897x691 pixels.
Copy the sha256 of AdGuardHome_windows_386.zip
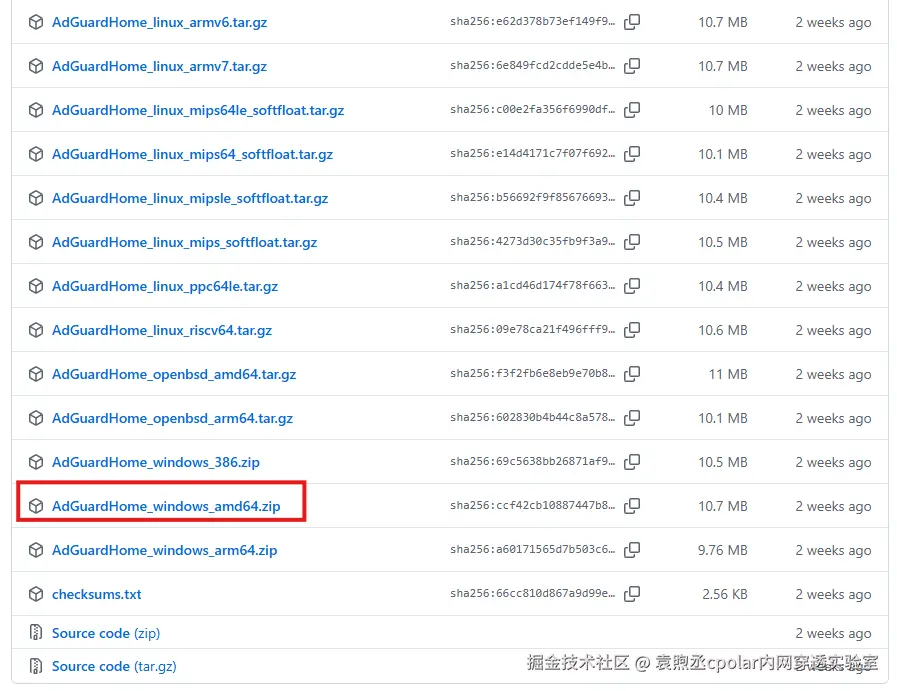632,462
